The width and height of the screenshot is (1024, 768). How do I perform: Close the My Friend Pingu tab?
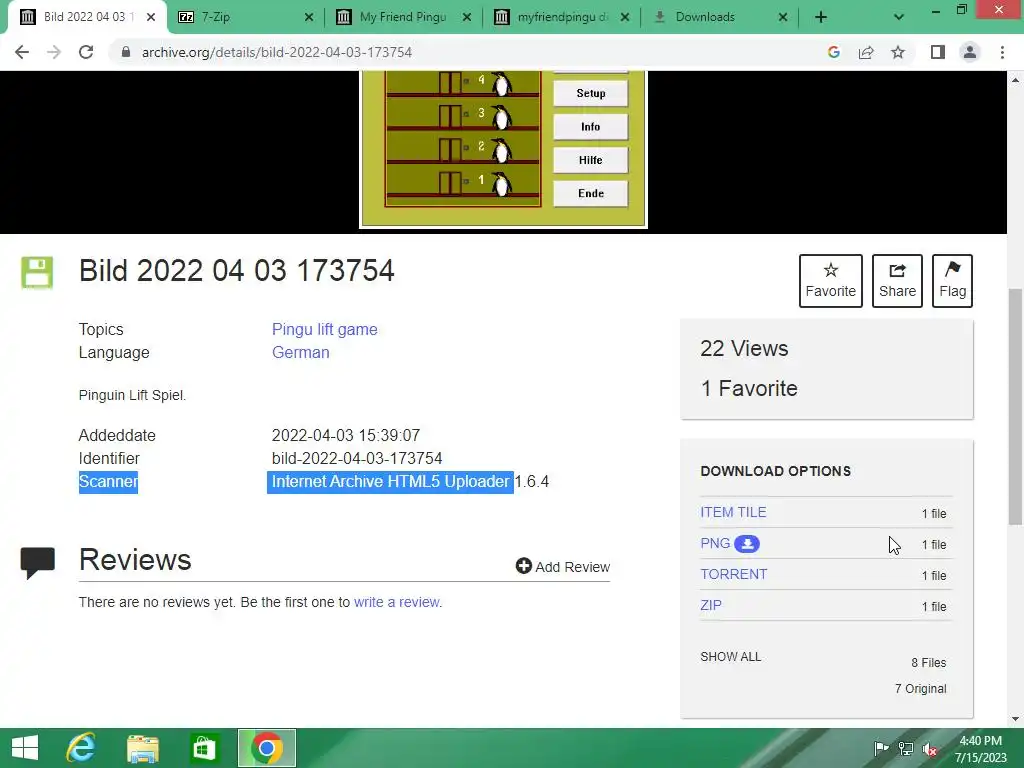tap(467, 17)
